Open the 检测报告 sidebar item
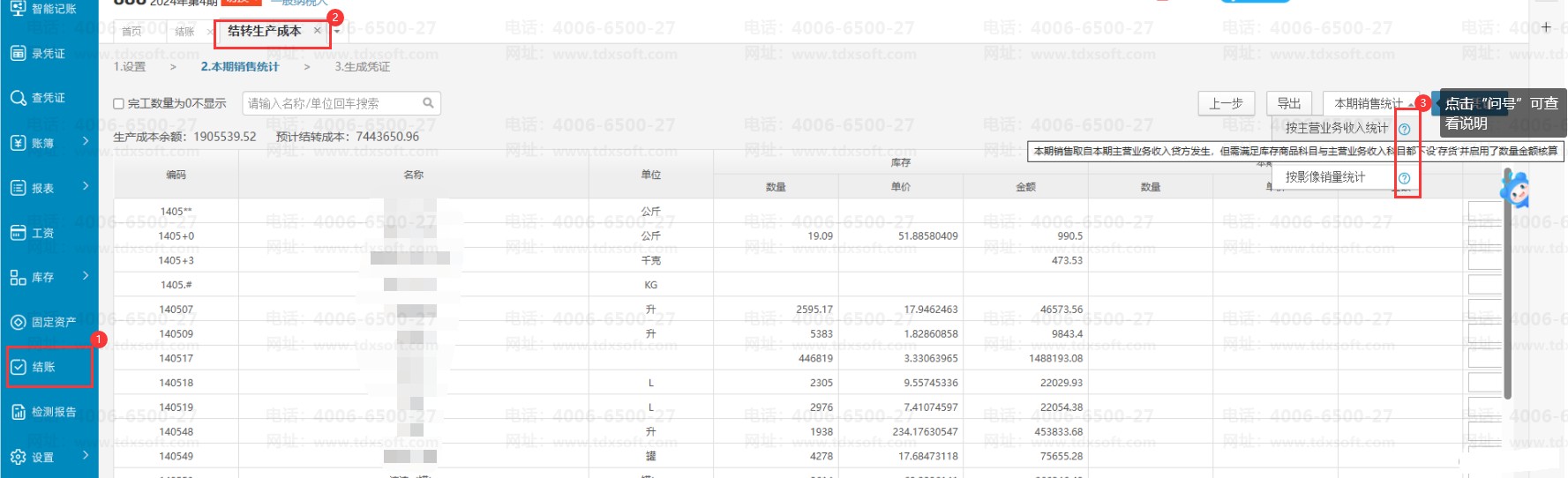The image size is (1568, 478). [42, 412]
